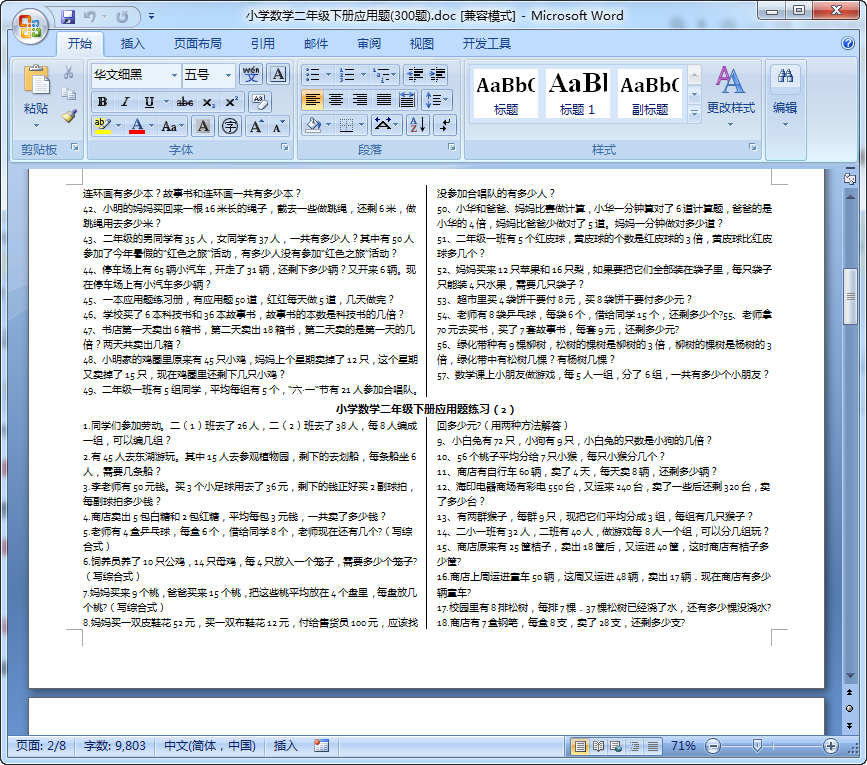This screenshot has height=765, width=867.
Task: Apply strikethrough formatting
Action: point(185,102)
